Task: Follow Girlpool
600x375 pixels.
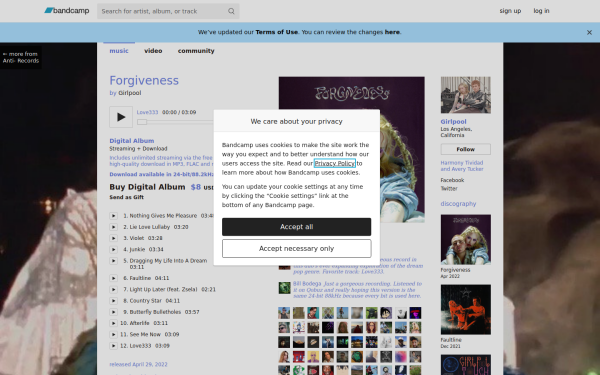Action: tap(465, 149)
